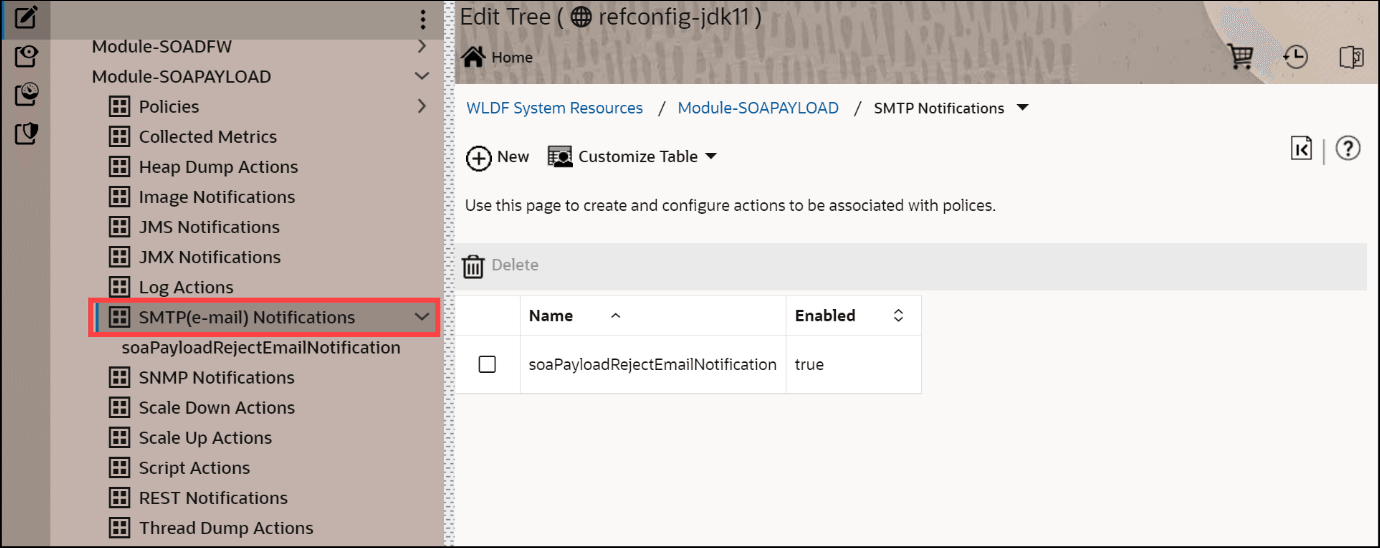Open Image Notifications tree item
The width and height of the screenshot is (1380, 548).
coord(217,197)
